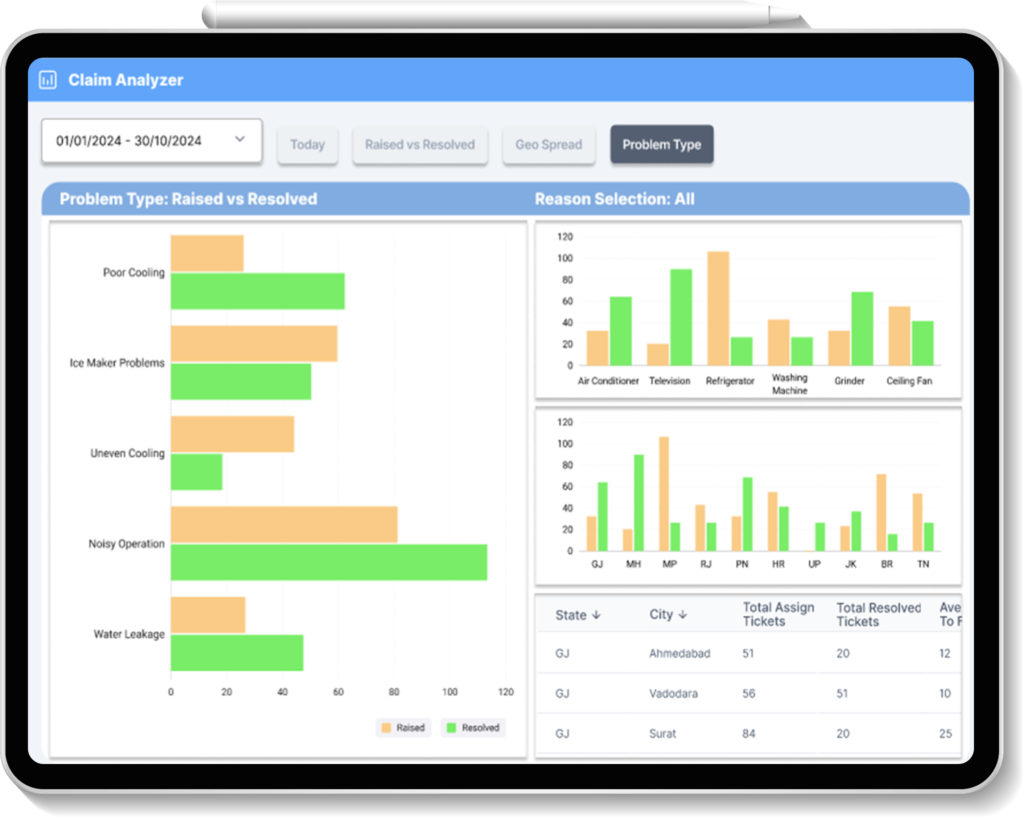This screenshot has width=1024, height=818.
Task: Select the Problem Type view
Action: coord(661,145)
